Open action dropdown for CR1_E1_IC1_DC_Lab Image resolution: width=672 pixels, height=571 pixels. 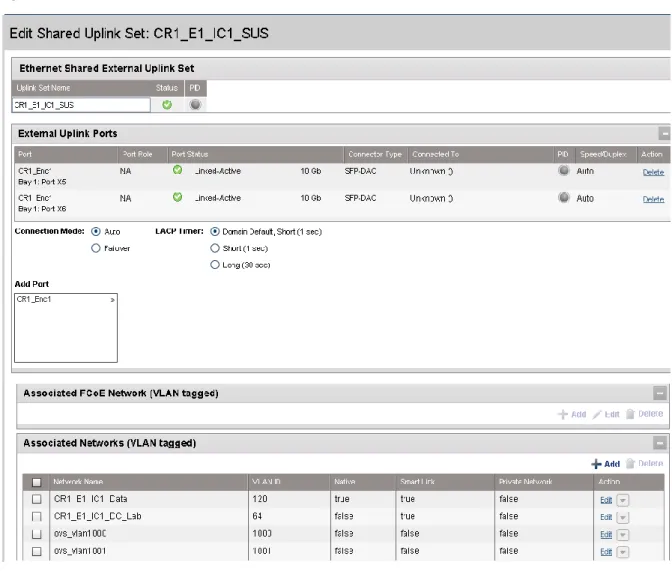tap(623, 517)
